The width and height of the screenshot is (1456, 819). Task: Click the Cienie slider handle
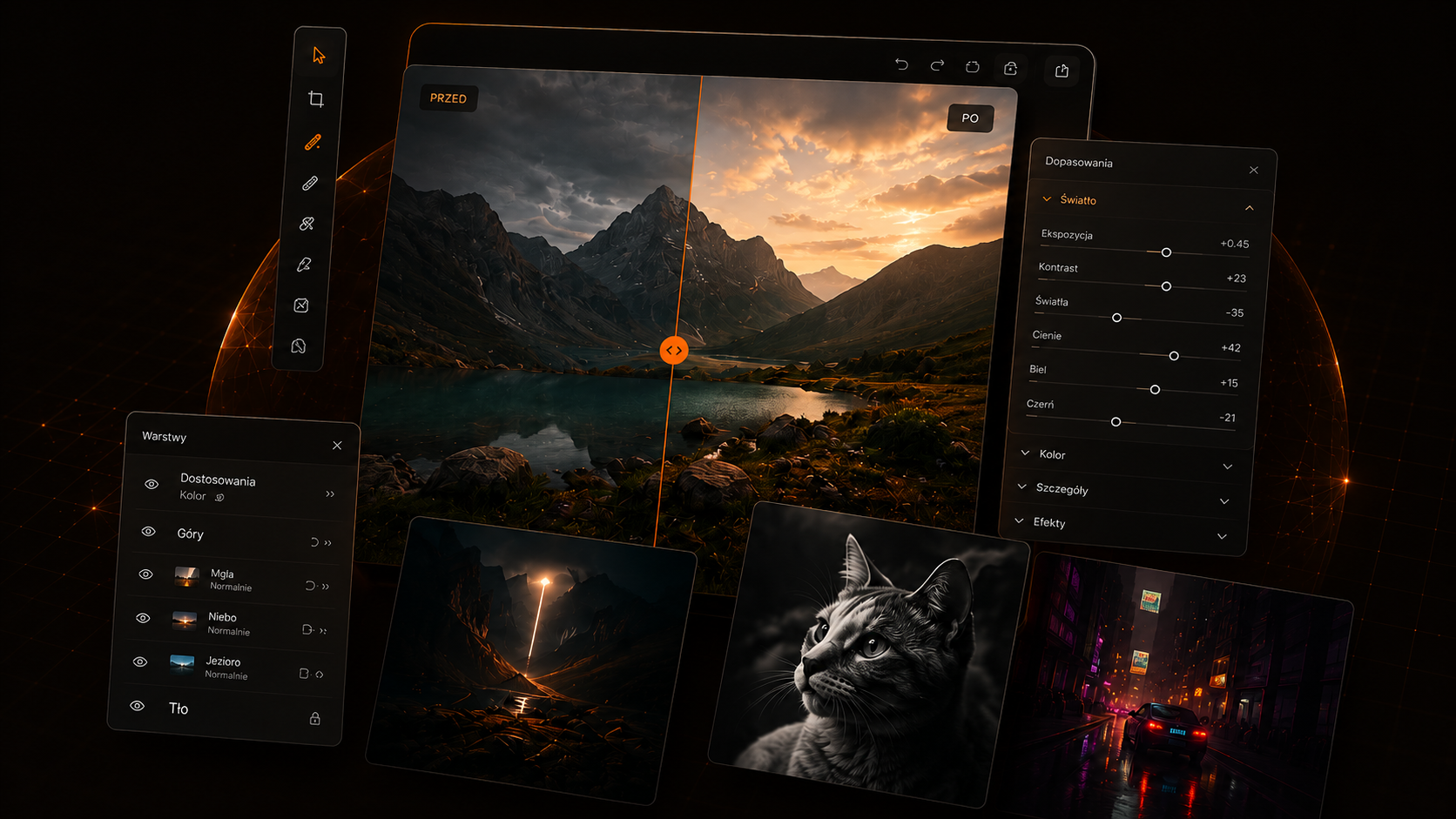[1174, 356]
